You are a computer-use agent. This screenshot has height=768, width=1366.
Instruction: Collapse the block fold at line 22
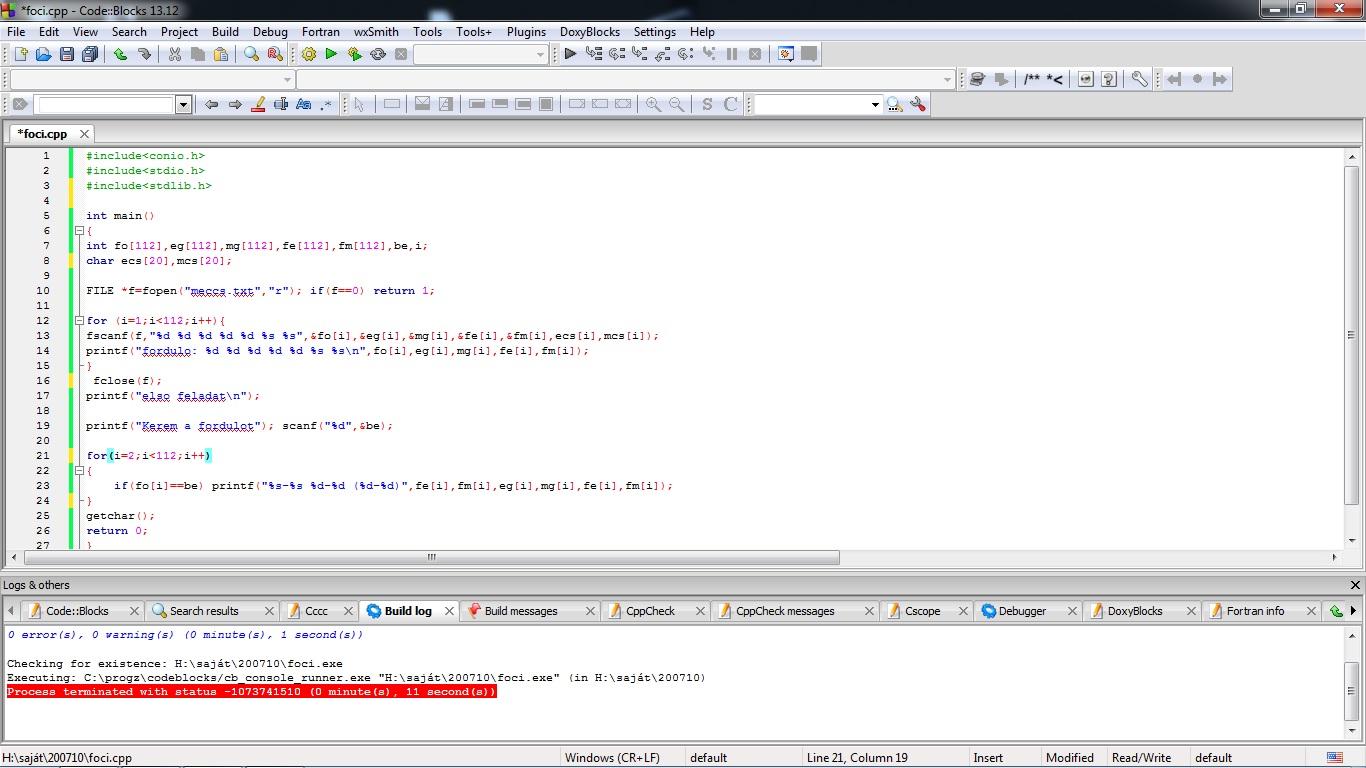(x=78, y=471)
